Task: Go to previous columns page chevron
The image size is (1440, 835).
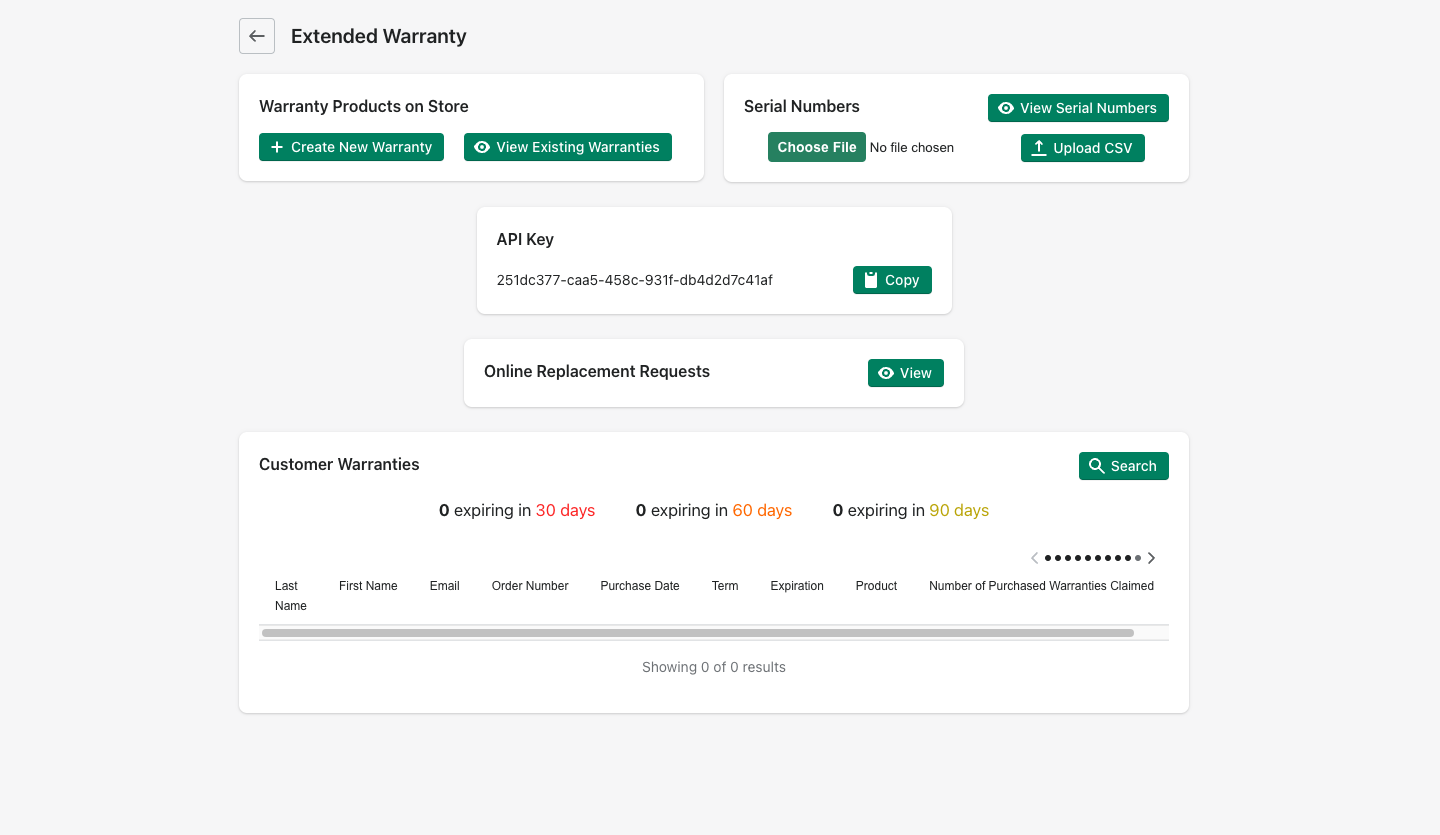Action: click(1034, 558)
